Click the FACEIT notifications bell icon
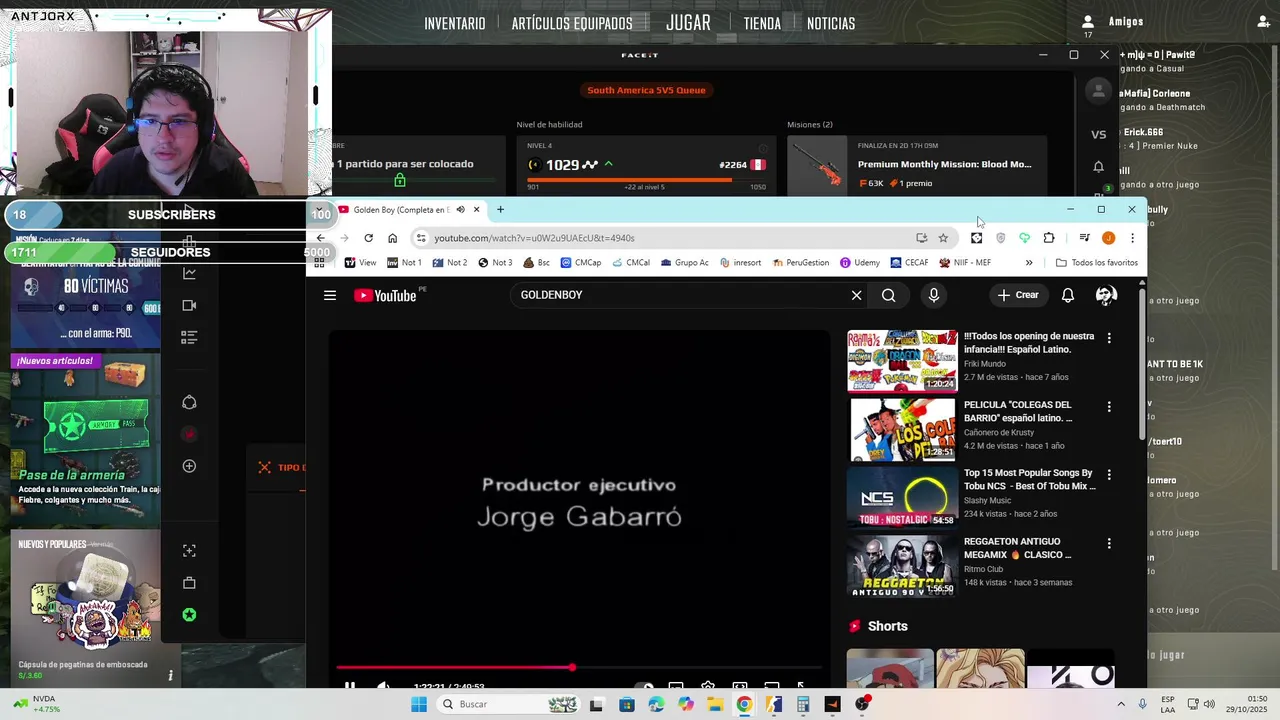This screenshot has width=1280, height=720. click(1098, 167)
